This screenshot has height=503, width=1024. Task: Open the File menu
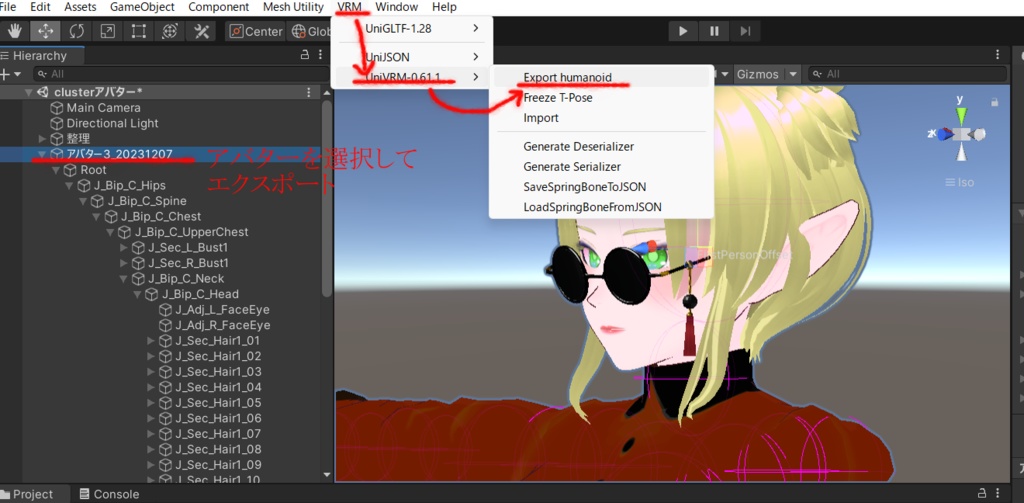coord(8,7)
